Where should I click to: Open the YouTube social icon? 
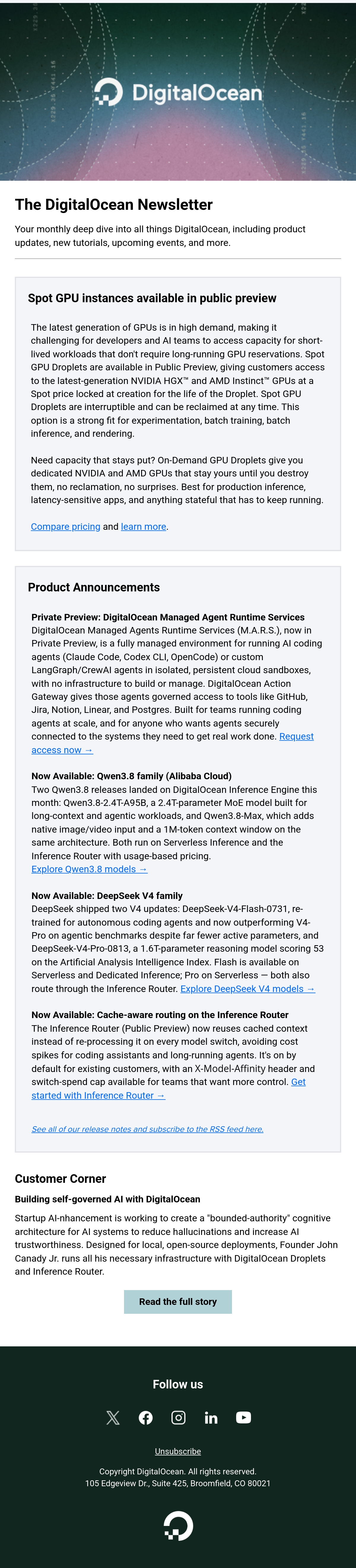coord(243,1418)
